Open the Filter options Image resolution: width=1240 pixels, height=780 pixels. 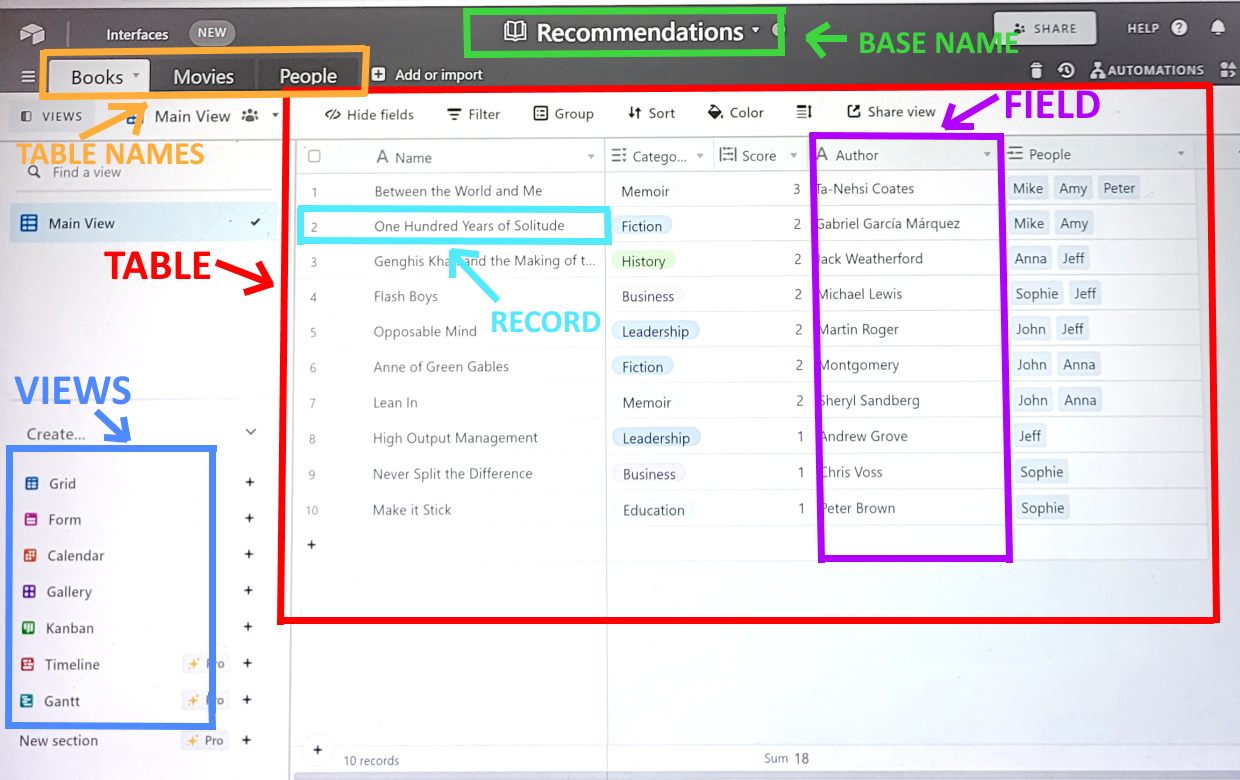[473, 113]
